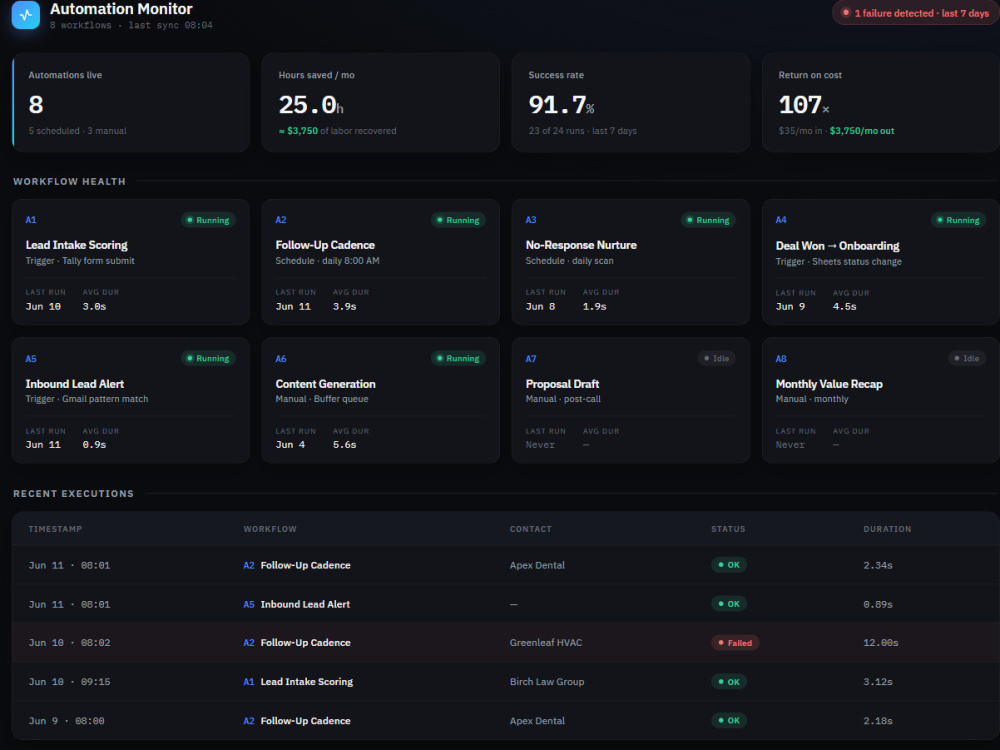Open the Lead Intake Scoring workflow card

(x=131, y=262)
